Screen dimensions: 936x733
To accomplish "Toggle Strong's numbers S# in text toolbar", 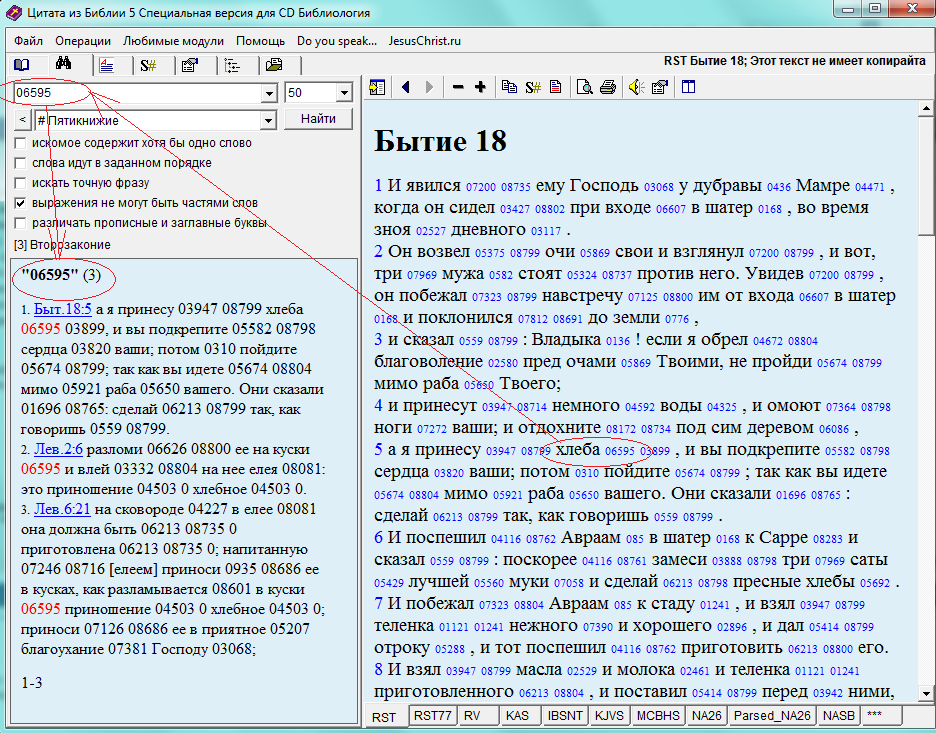I will [532, 87].
